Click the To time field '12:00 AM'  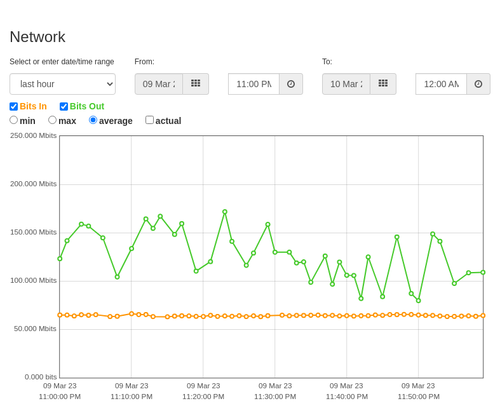coord(441,84)
